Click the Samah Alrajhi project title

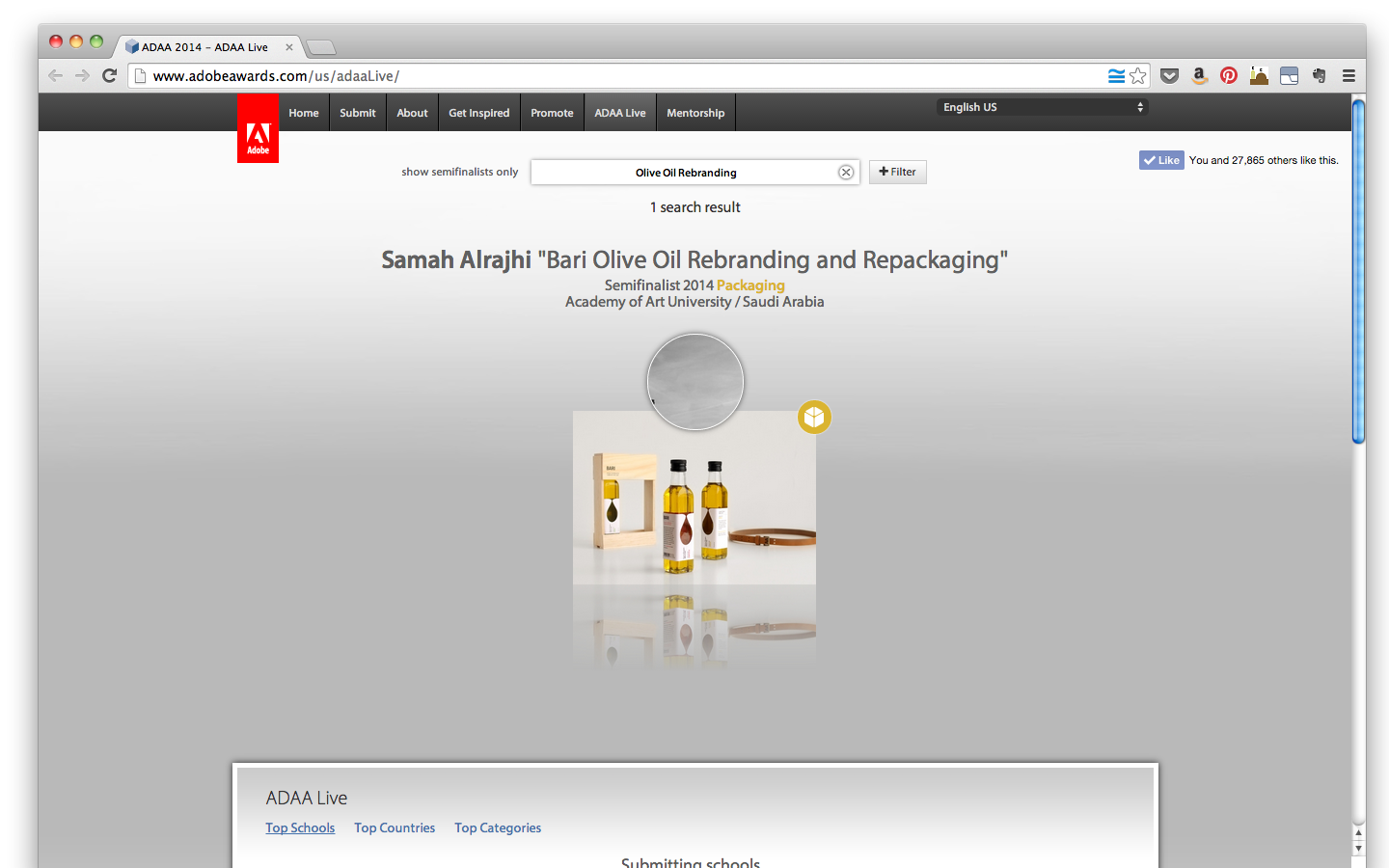[x=694, y=259]
